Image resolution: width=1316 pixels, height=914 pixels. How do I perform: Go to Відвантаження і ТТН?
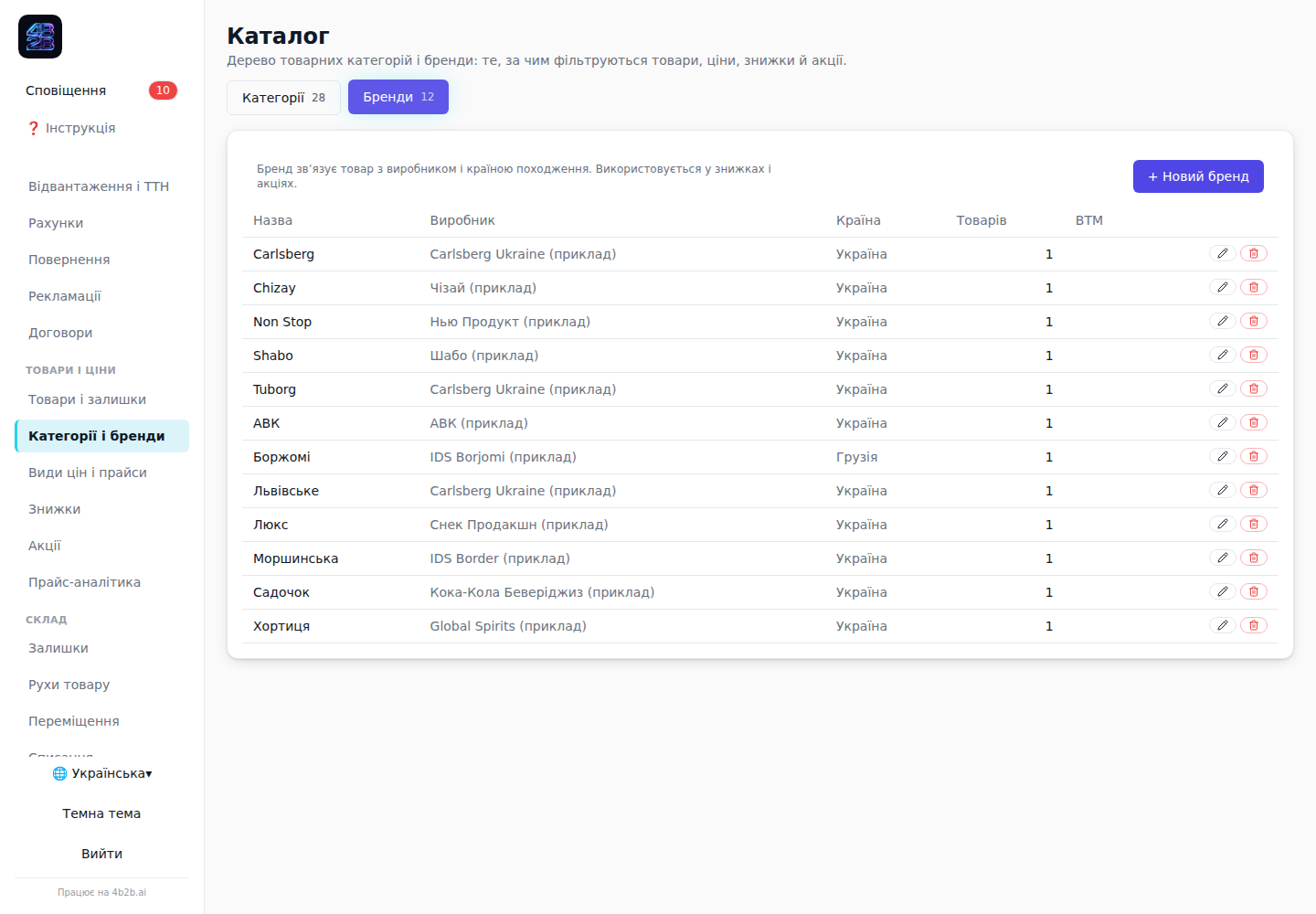click(x=101, y=186)
